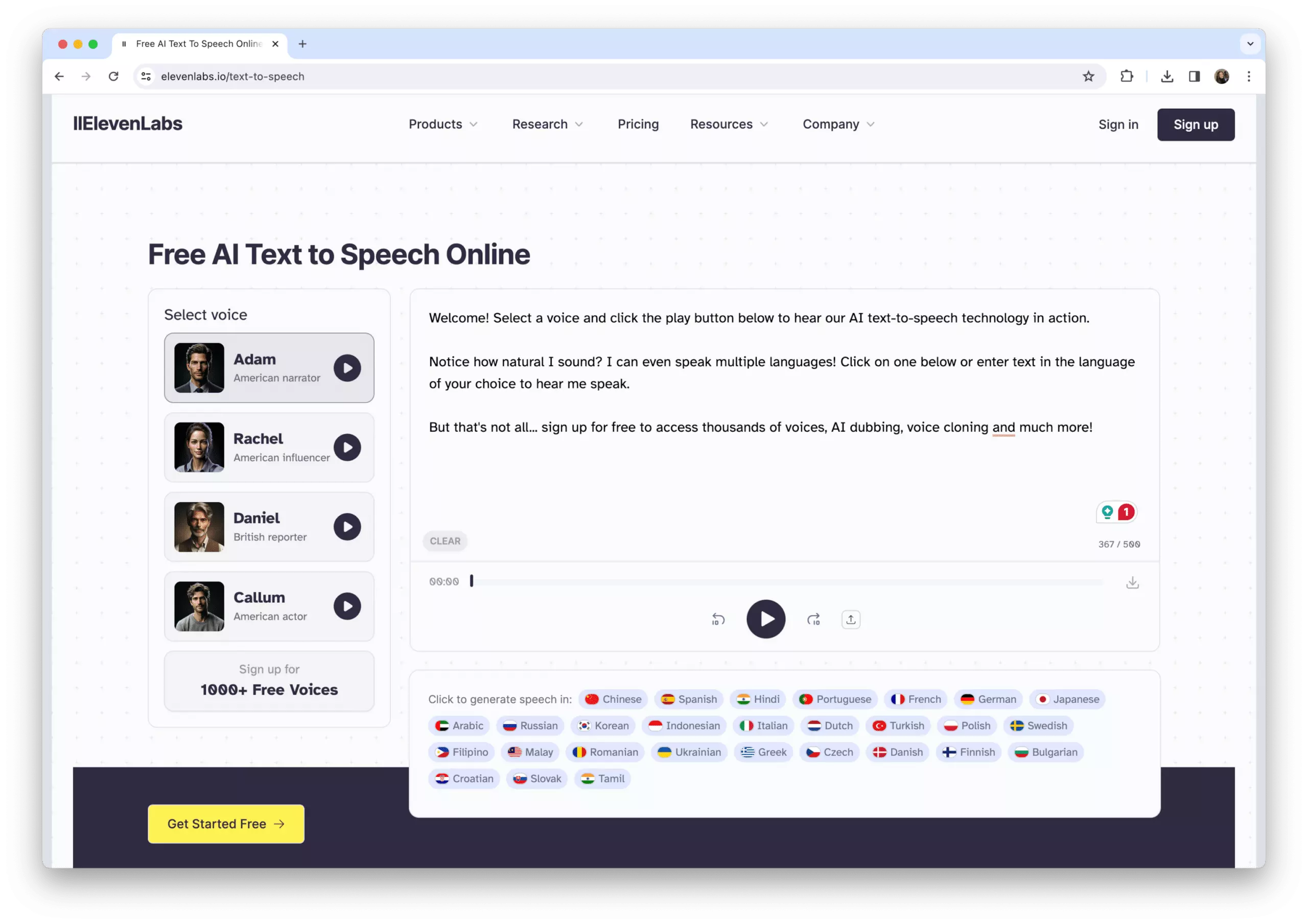Viewport: 1308px width, 924px height.
Task: Select the Callum voice card
Action: click(269, 606)
